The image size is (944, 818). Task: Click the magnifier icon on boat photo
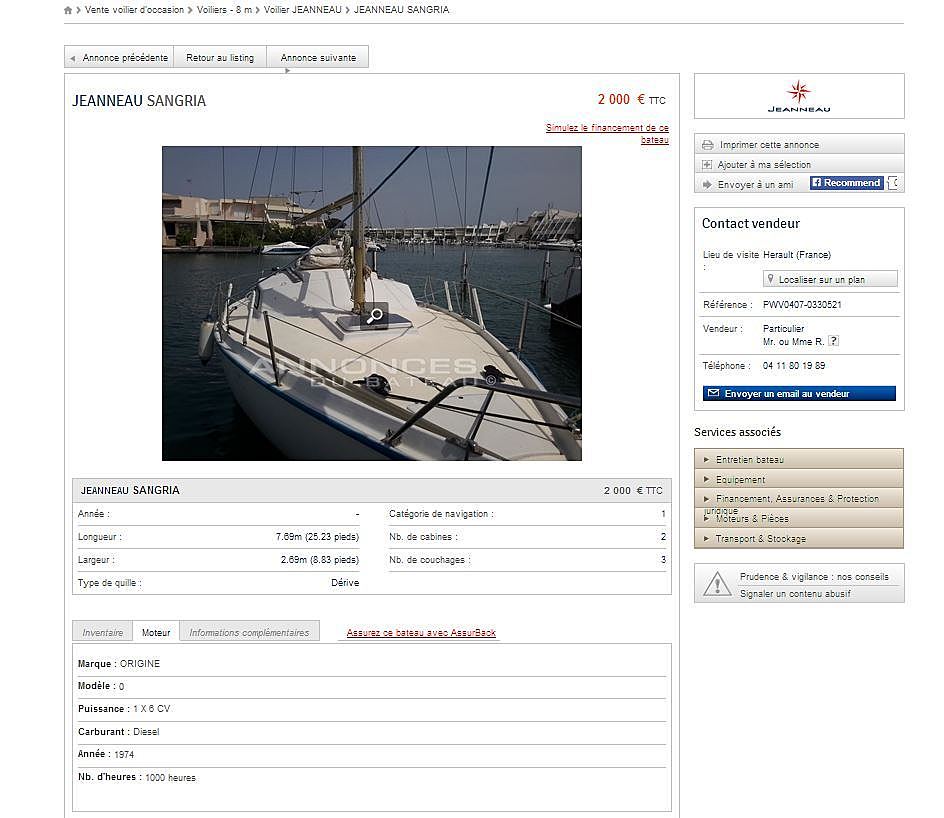374,315
